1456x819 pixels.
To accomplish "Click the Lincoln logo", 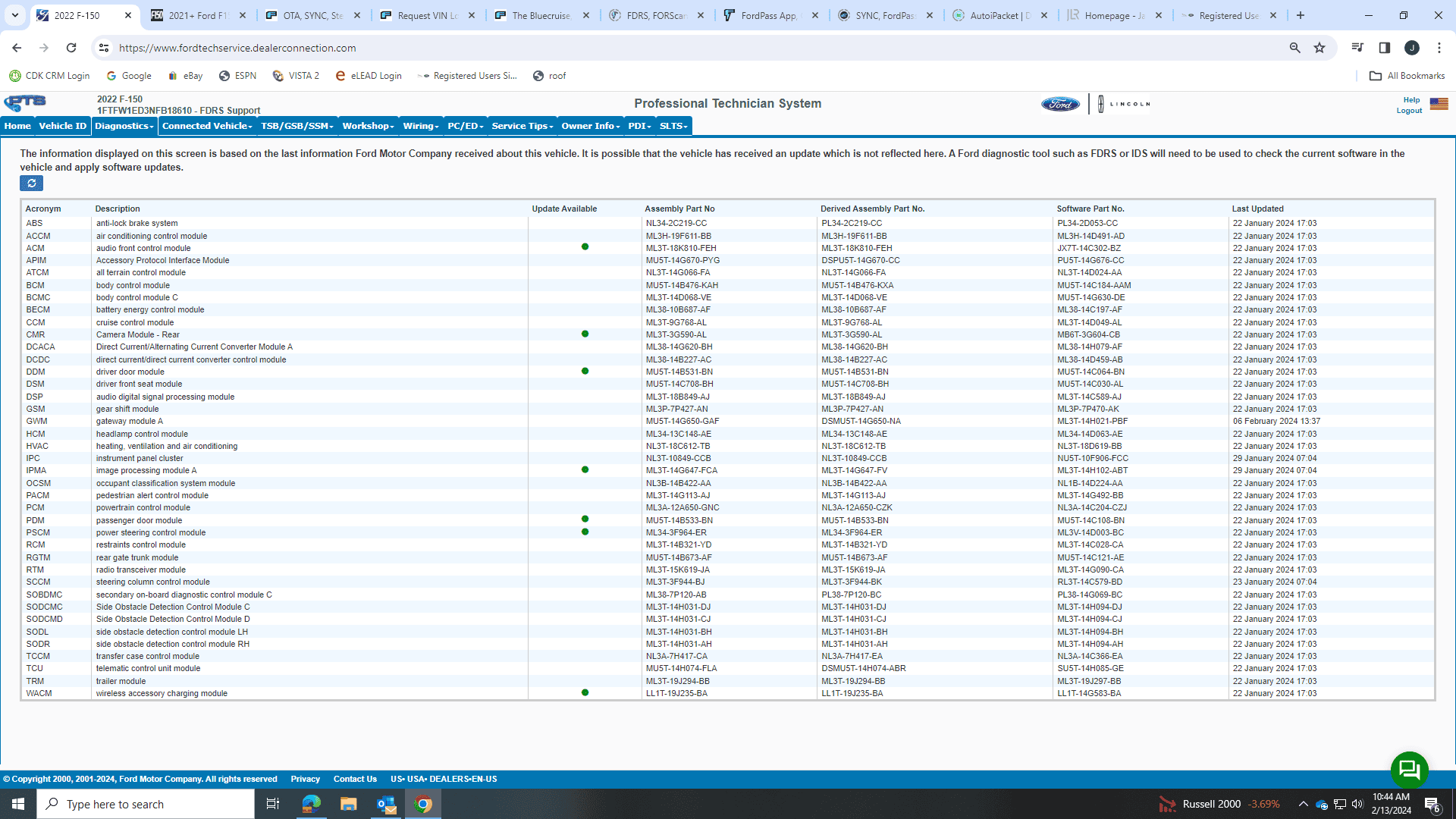I will [1123, 103].
